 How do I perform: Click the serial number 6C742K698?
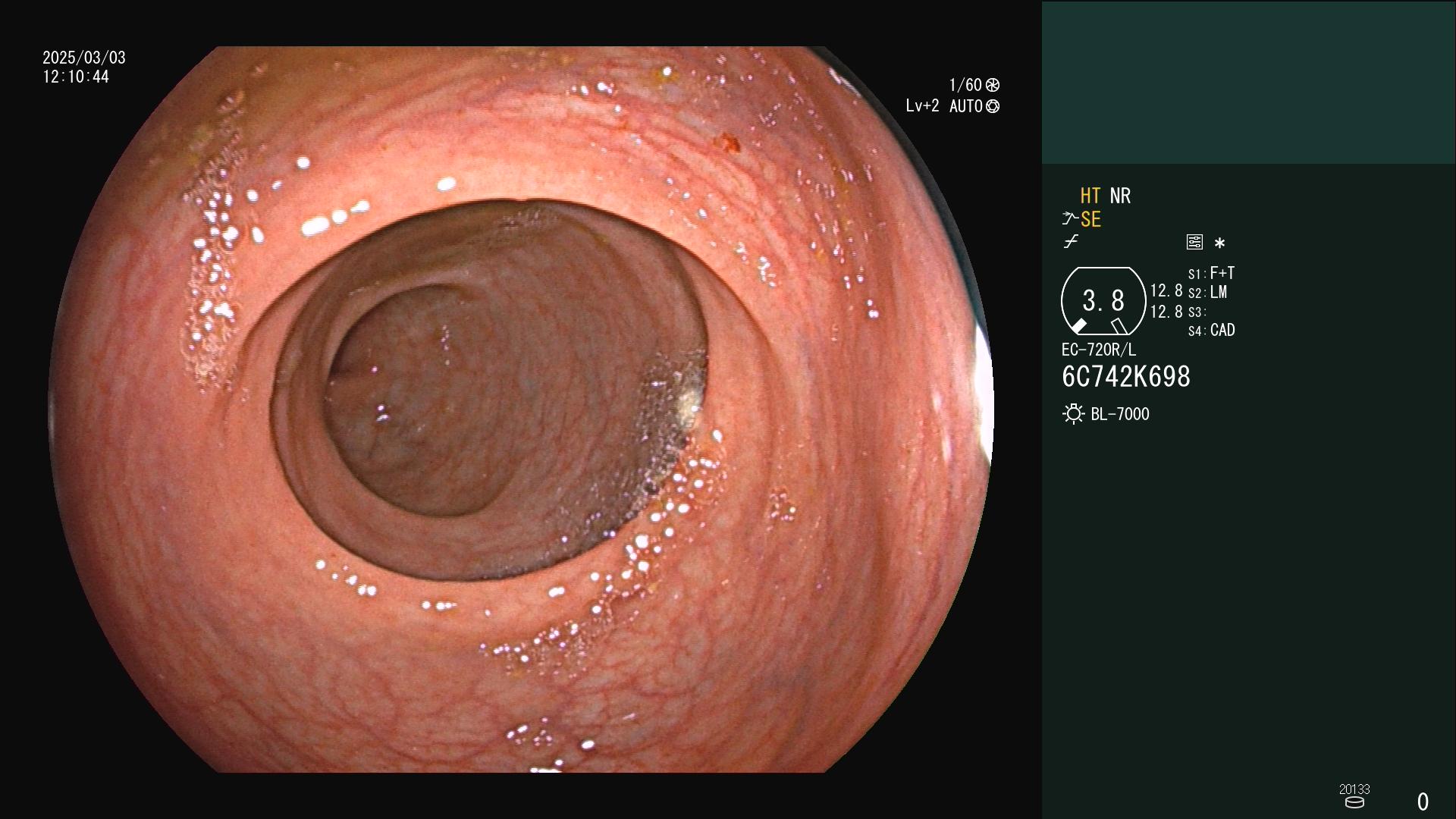coord(1126,377)
